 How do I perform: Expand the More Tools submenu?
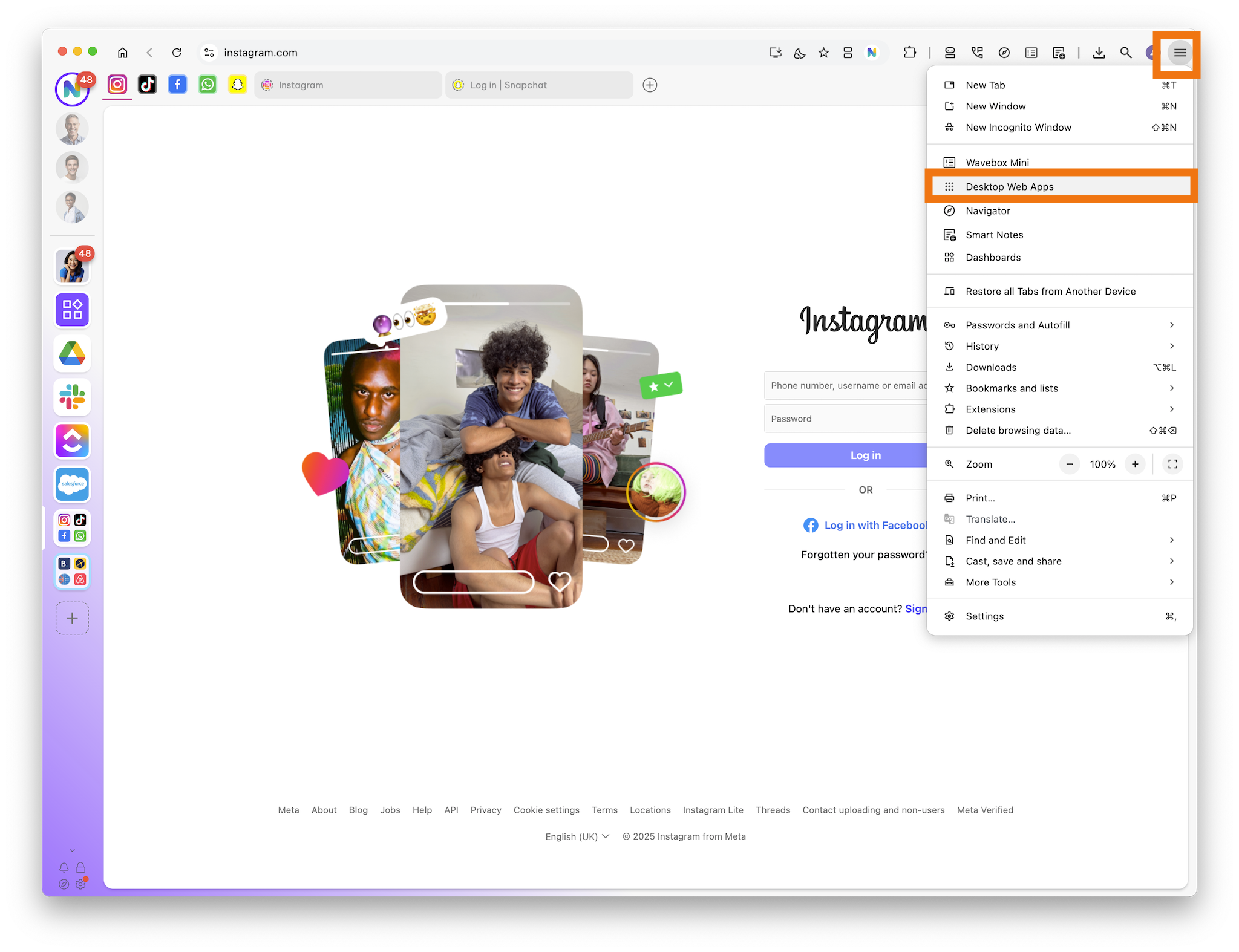click(1060, 582)
